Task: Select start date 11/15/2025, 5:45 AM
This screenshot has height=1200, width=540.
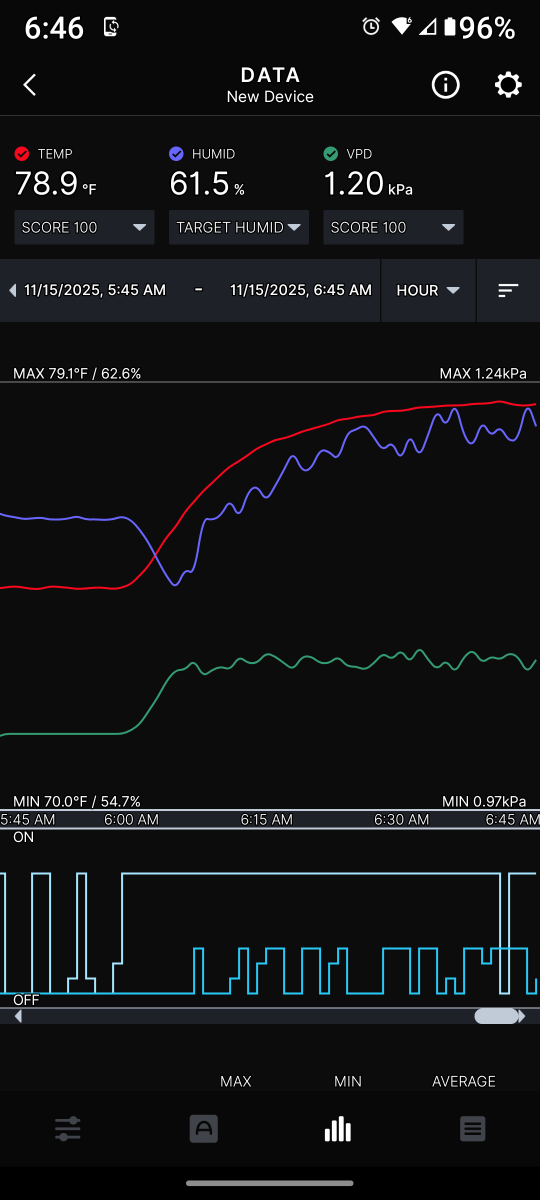Action: [94, 290]
